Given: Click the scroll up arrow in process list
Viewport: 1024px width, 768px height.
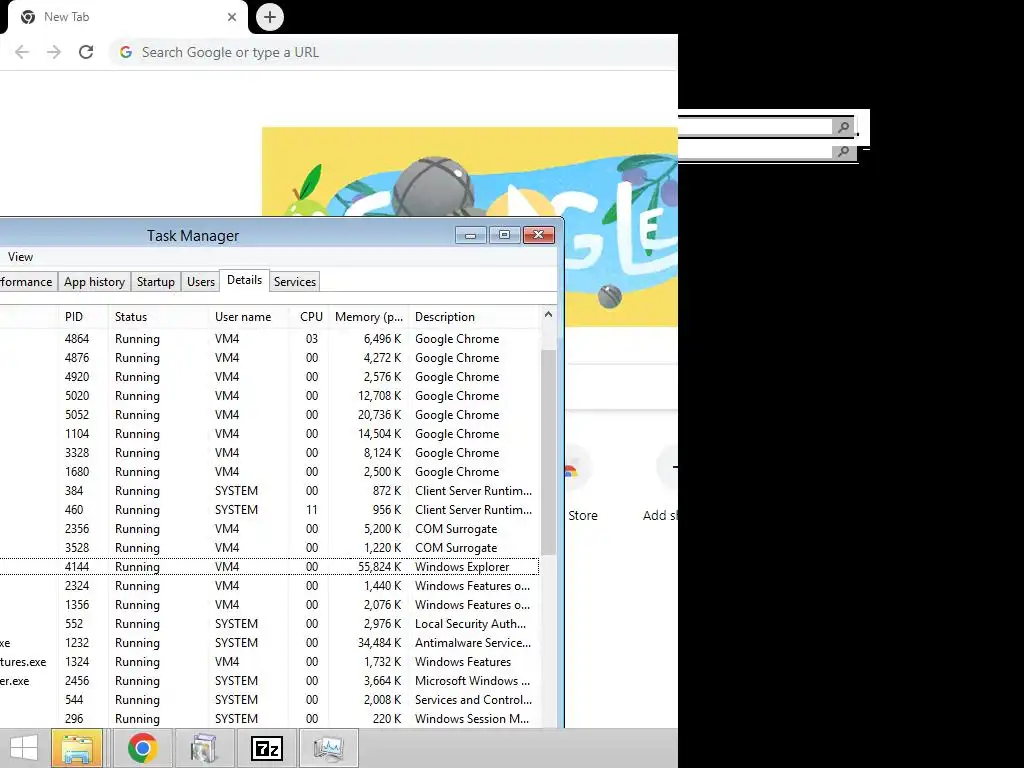Looking at the screenshot, I should point(549,315).
